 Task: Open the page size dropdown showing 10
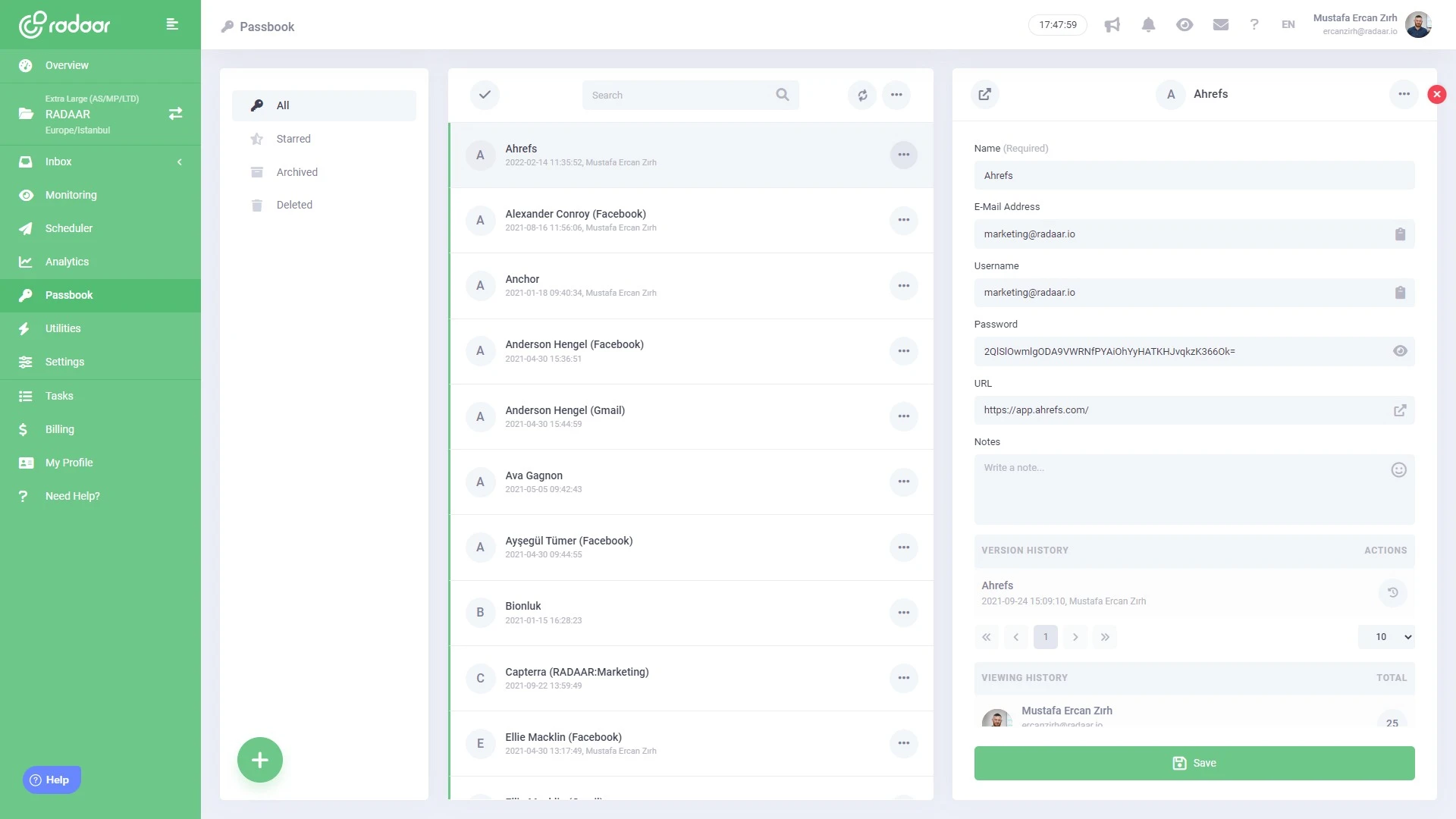pyautogui.click(x=1385, y=637)
